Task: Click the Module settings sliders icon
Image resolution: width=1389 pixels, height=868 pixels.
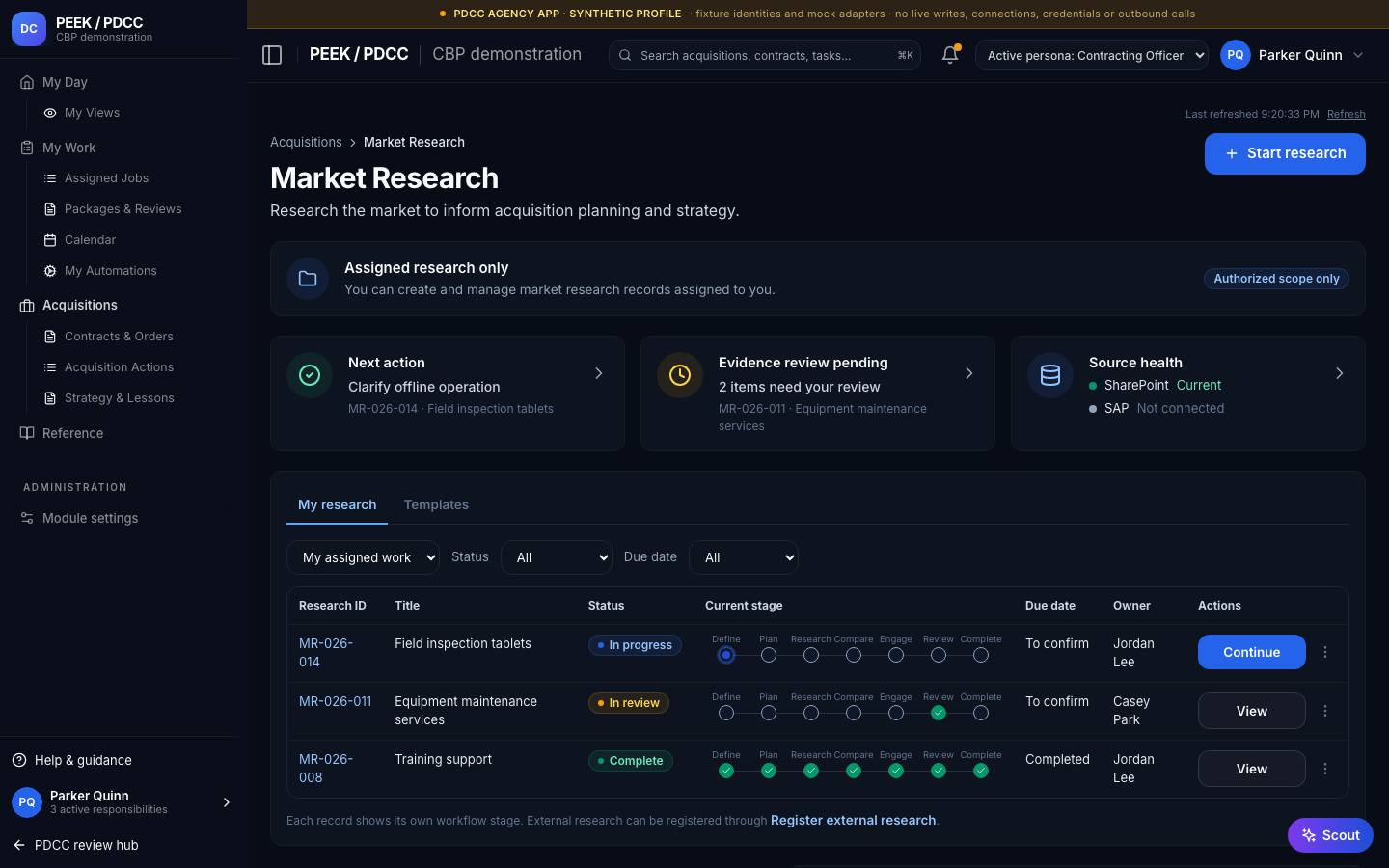Action: 27,518
